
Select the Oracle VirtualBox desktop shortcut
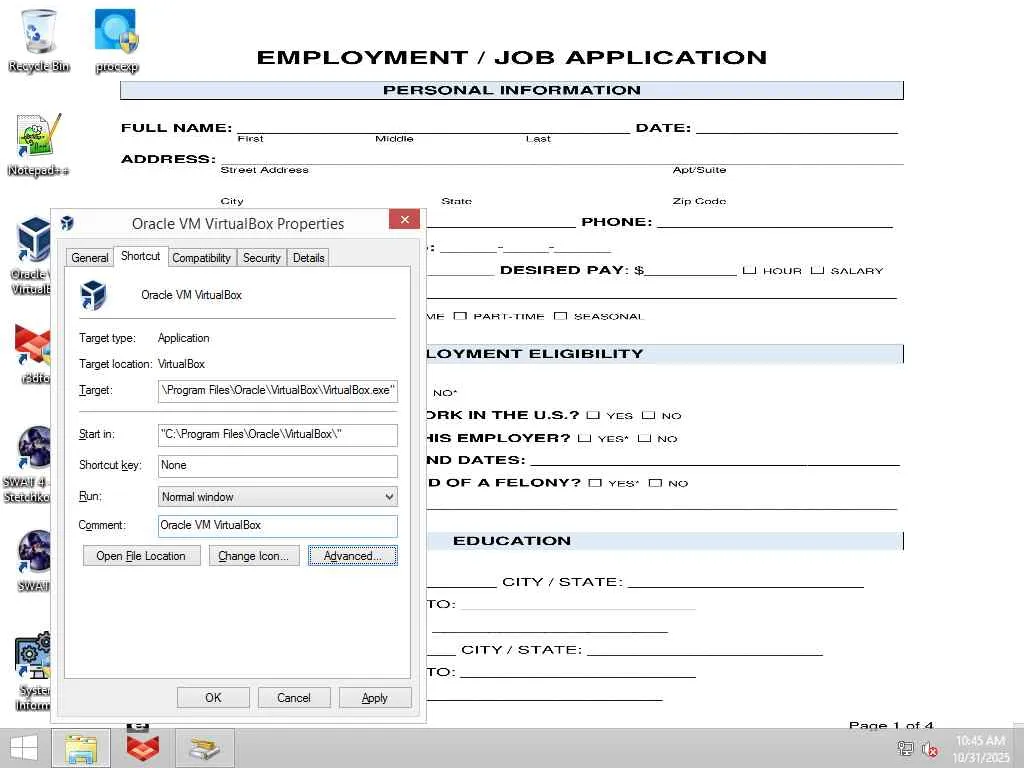(x=30, y=256)
